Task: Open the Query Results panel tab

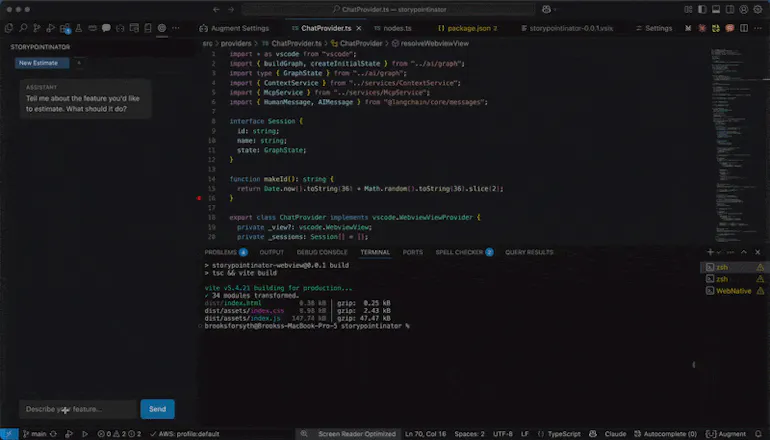Action: point(529,252)
